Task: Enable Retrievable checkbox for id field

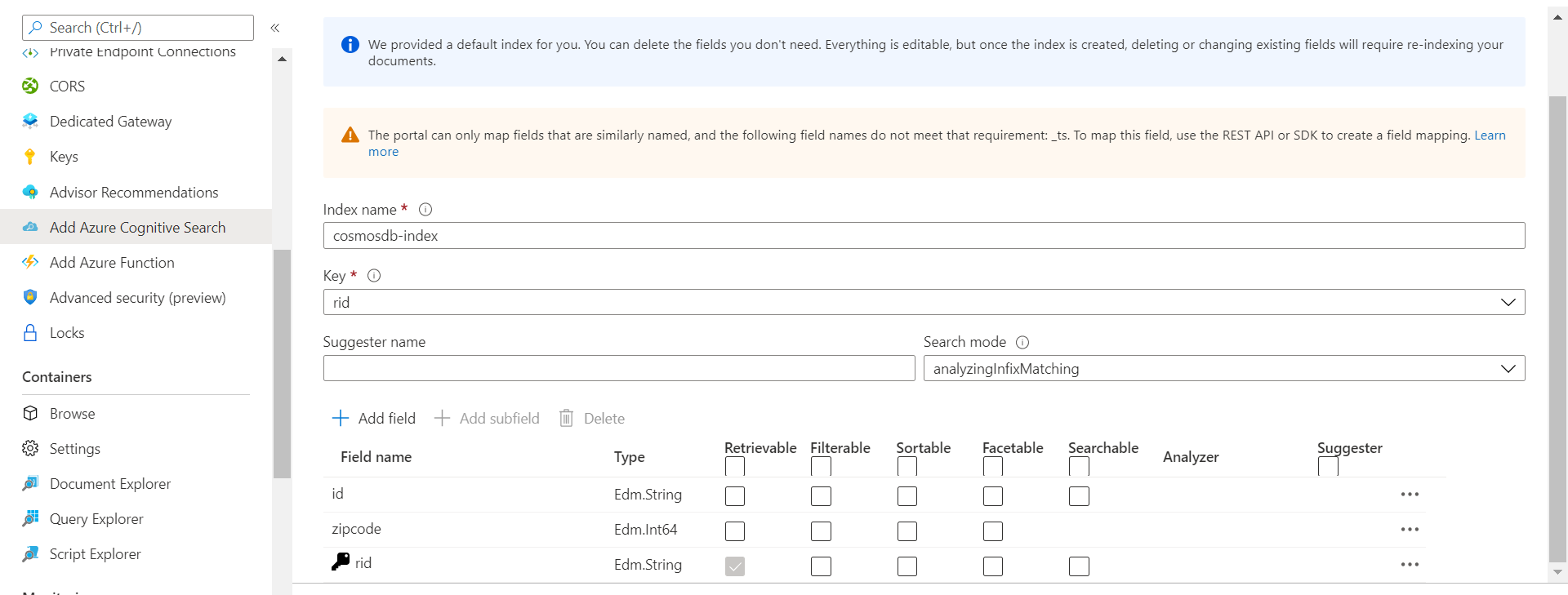Action: (x=735, y=496)
